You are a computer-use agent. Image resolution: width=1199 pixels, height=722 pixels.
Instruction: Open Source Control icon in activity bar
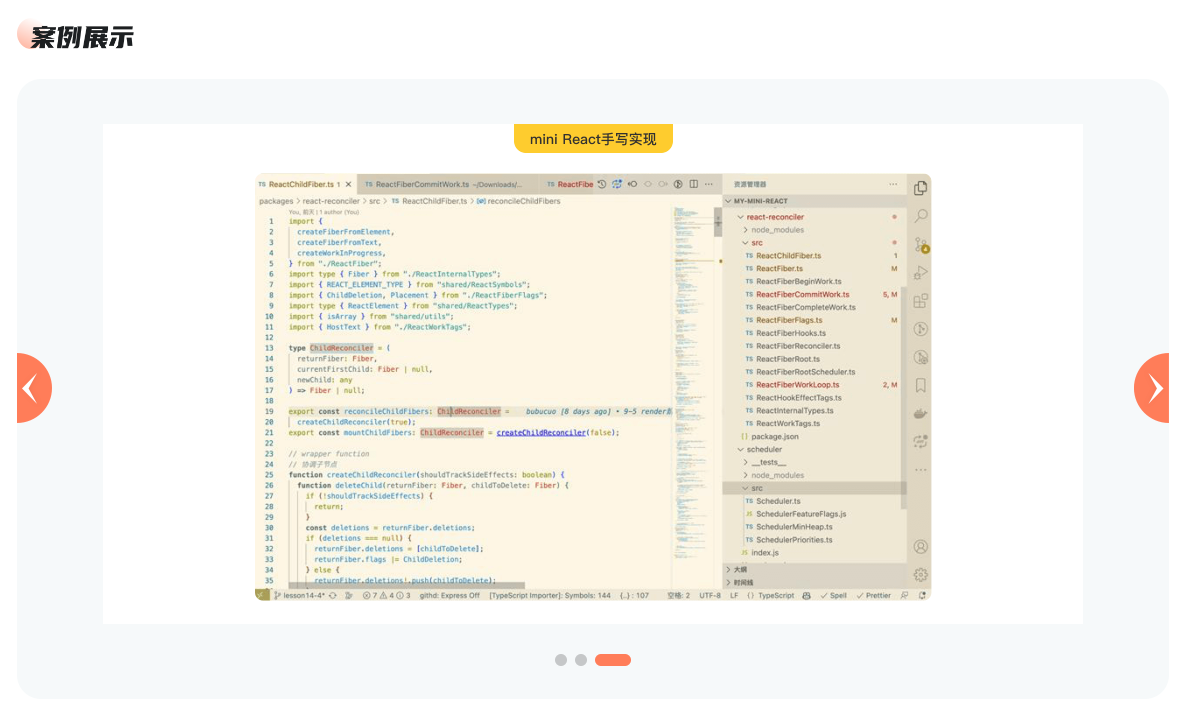point(921,245)
